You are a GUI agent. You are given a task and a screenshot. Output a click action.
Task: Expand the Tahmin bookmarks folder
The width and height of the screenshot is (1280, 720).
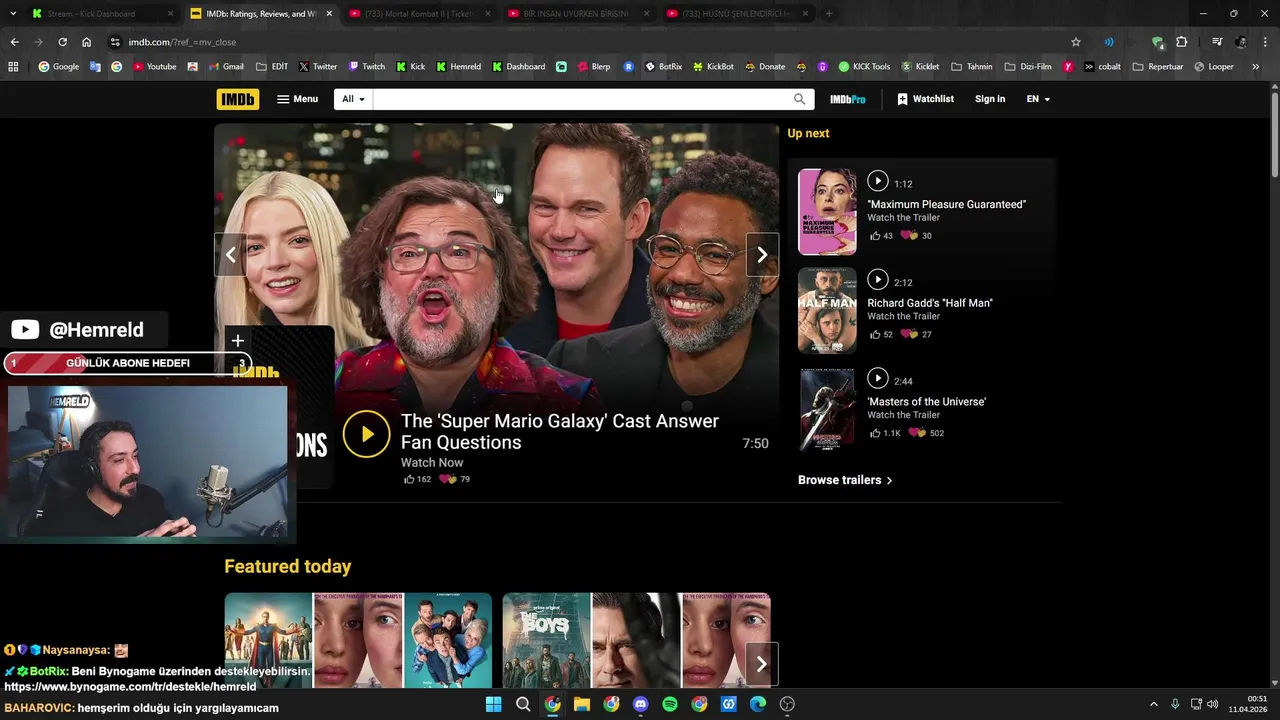click(972, 67)
